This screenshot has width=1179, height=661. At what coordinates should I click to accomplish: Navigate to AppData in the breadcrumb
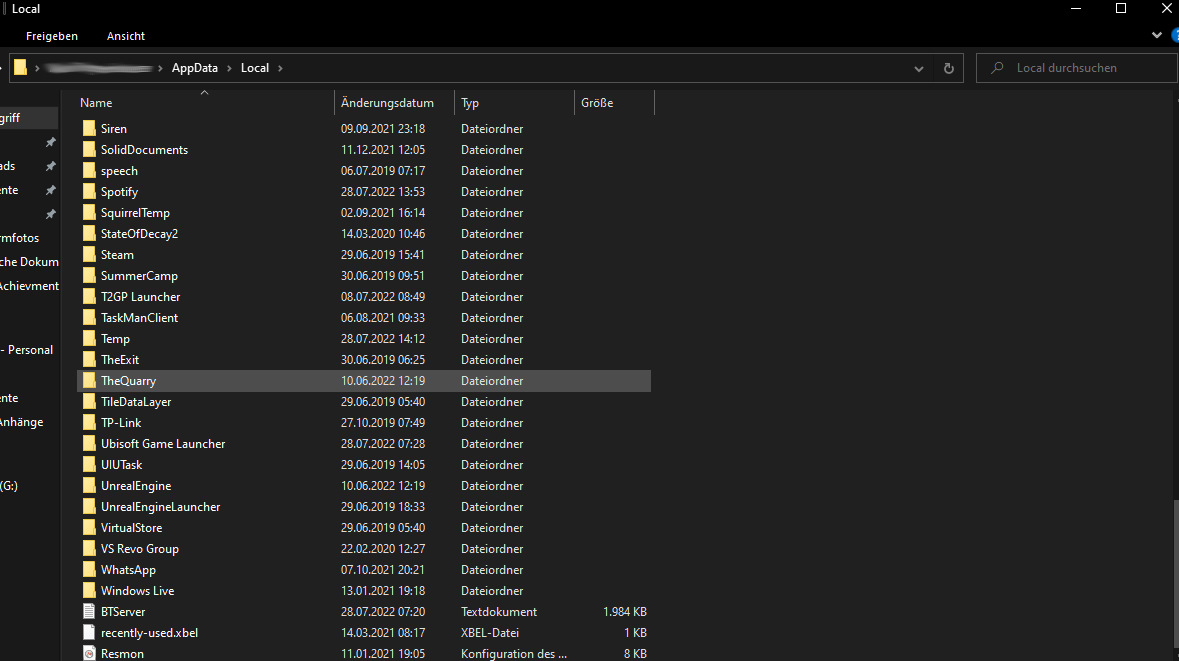point(195,68)
